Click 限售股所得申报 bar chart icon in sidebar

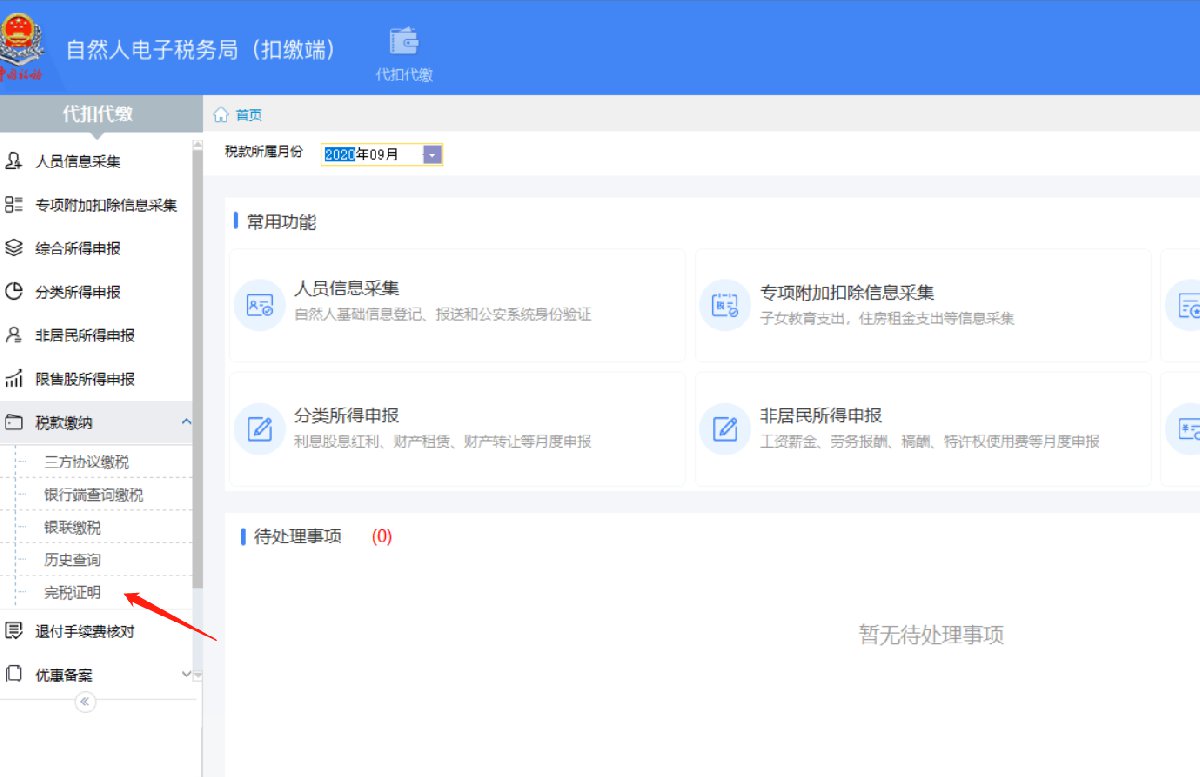14,379
